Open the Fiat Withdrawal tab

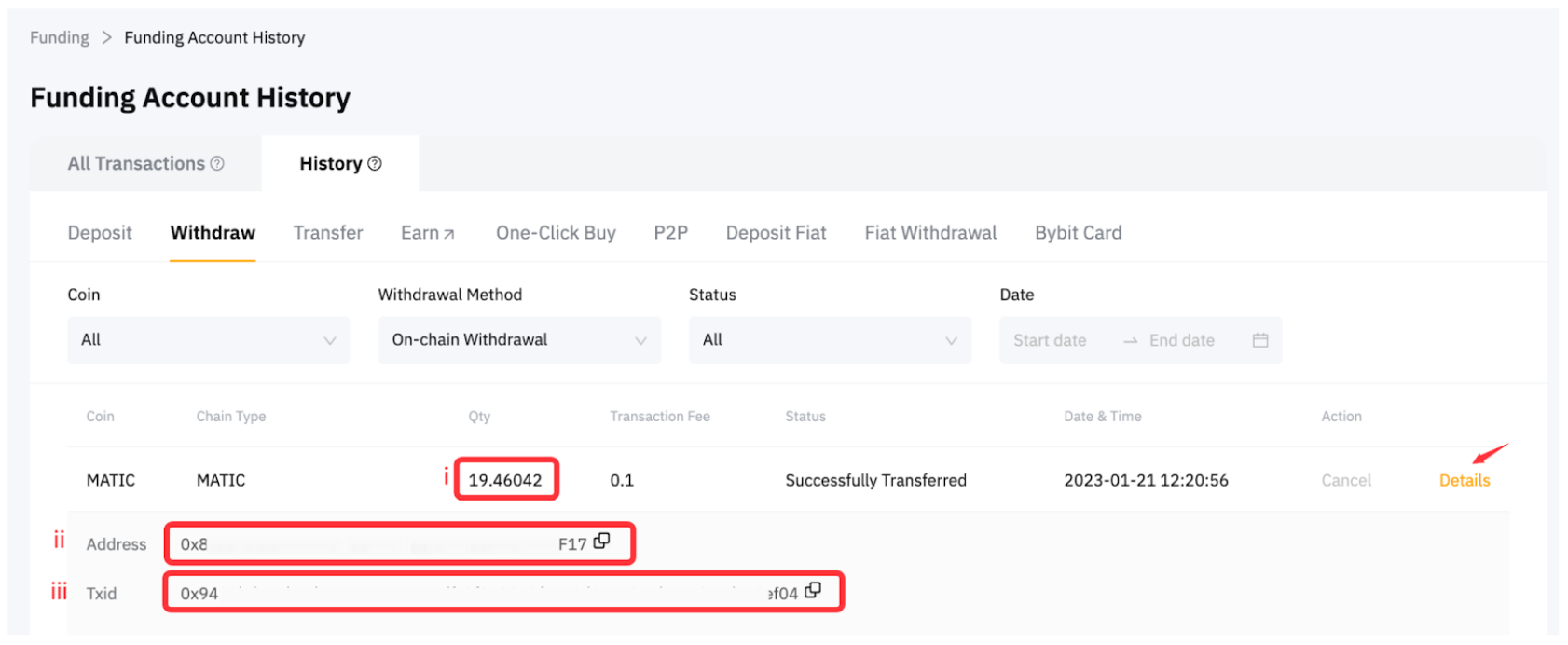929,233
